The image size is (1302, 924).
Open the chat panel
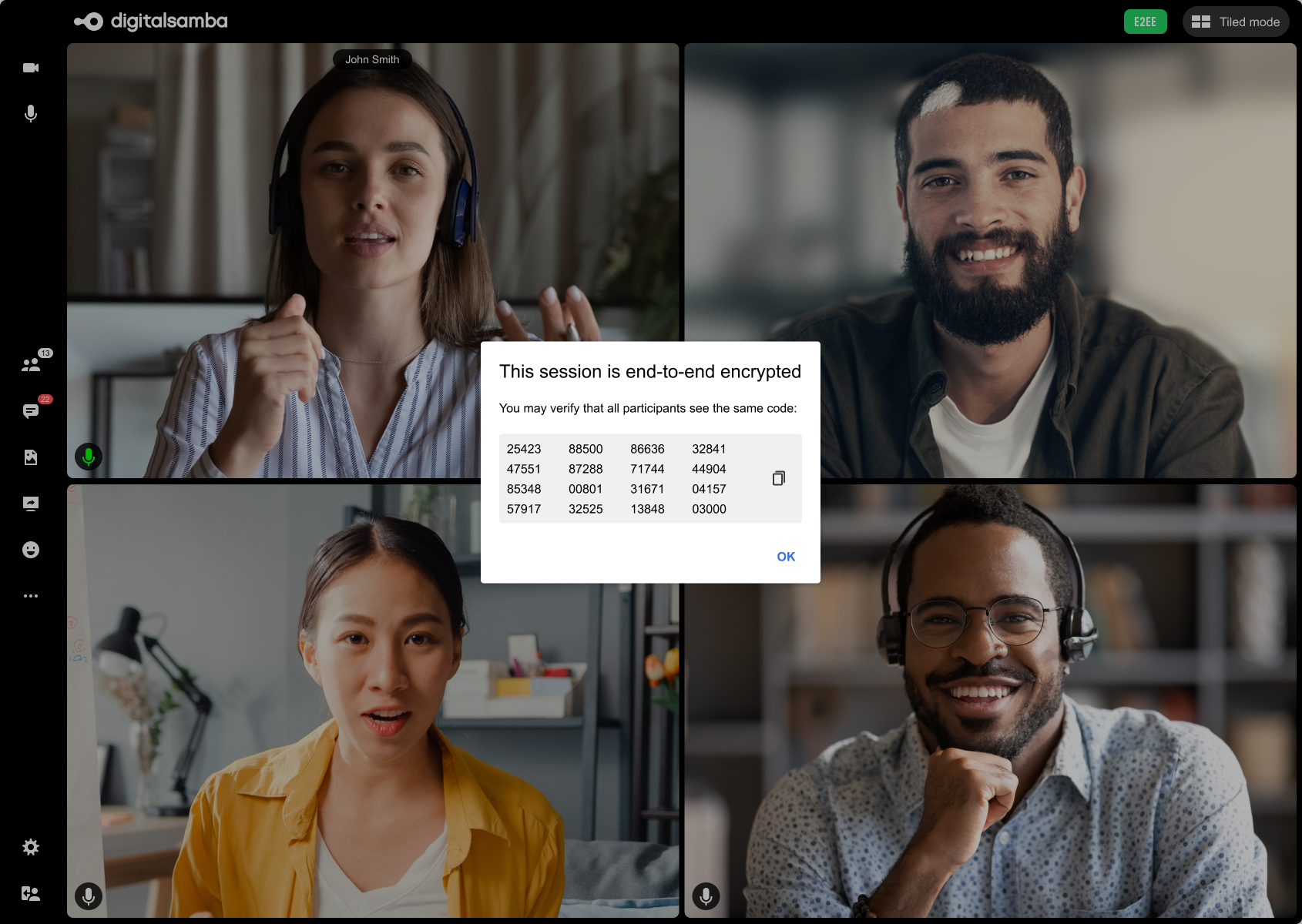coord(31,411)
